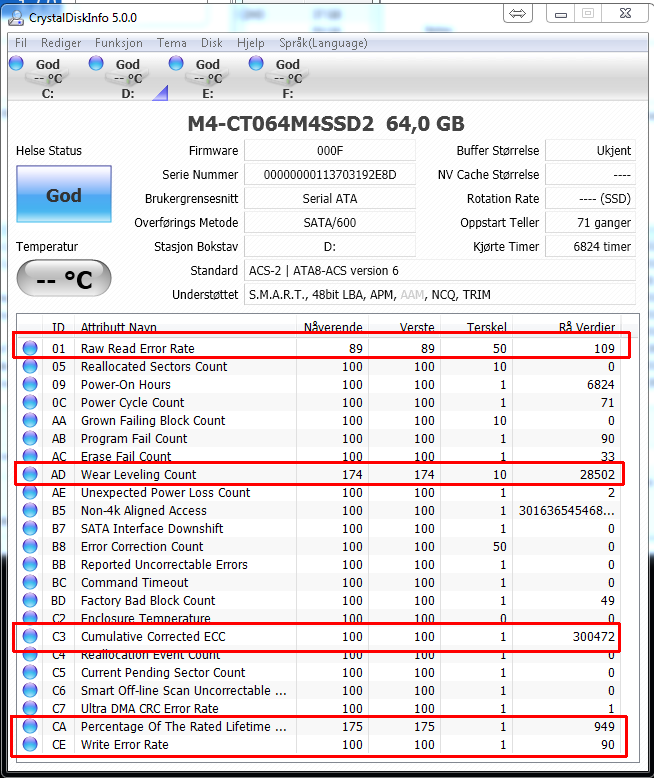Click the model title M4-CT064M4SSD2 64,0 GB
654x778 pixels.
click(x=326, y=124)
